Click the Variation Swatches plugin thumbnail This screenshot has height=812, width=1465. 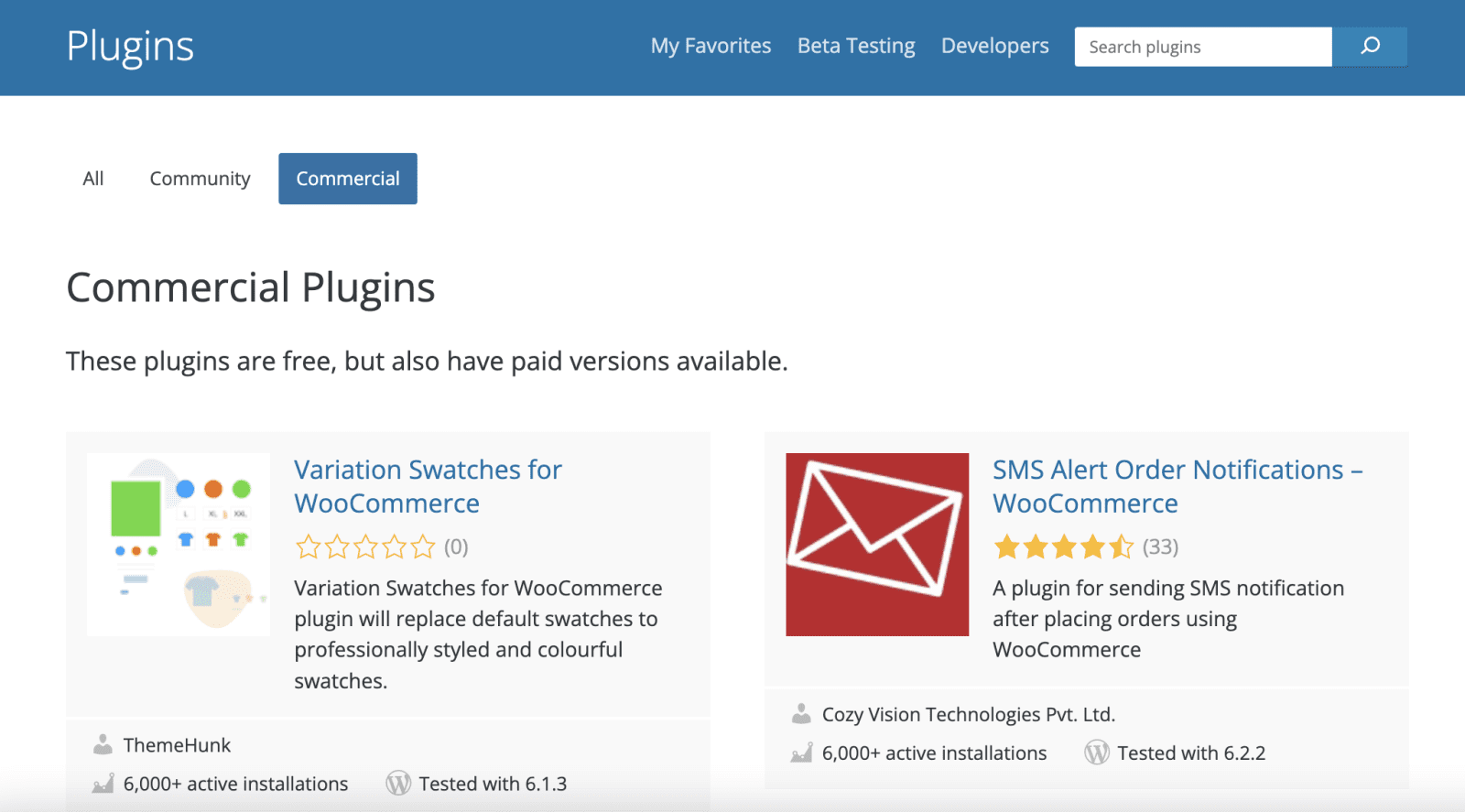(x=179, y=545)
